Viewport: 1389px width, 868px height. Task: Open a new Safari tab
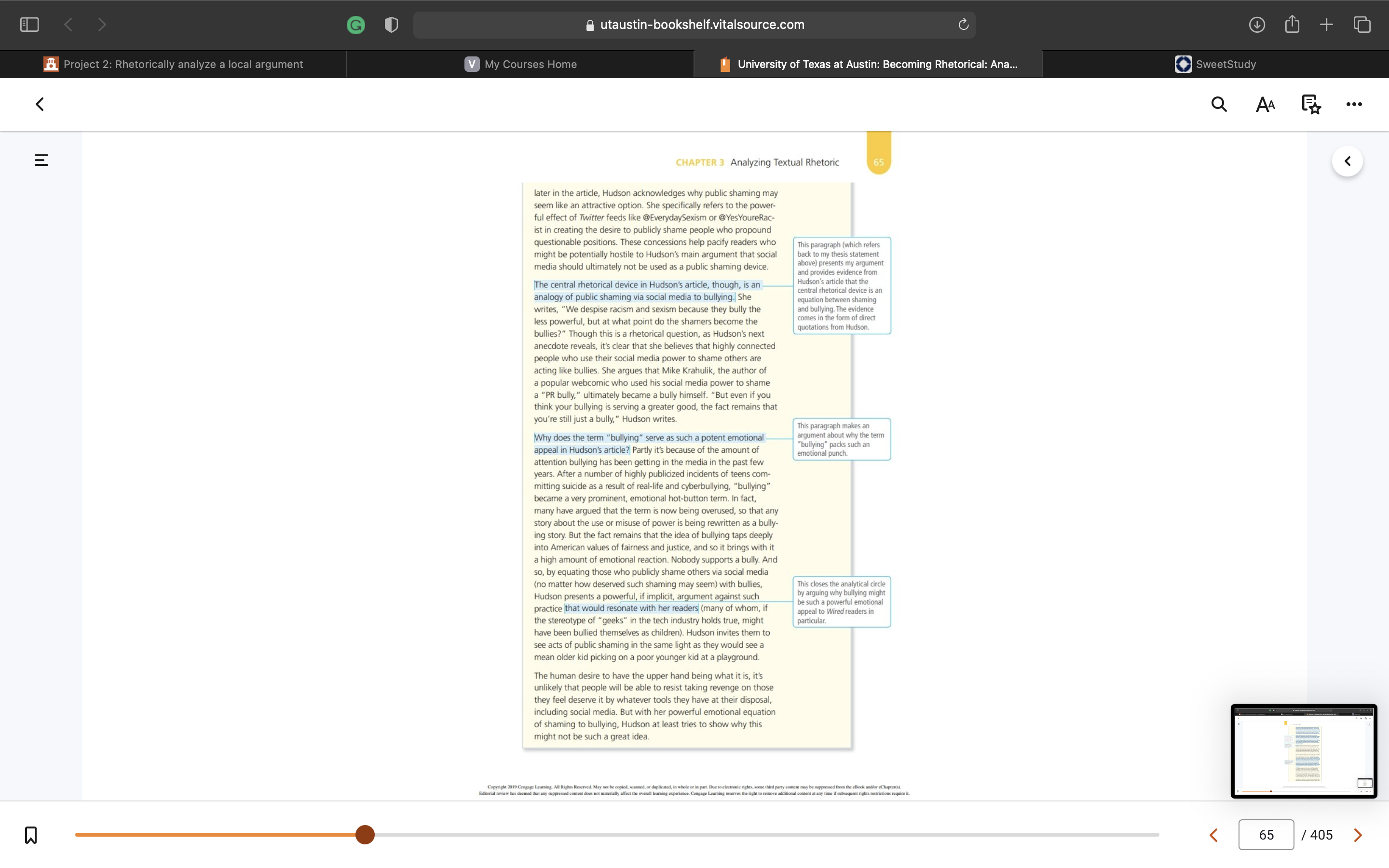(1326, 25)
